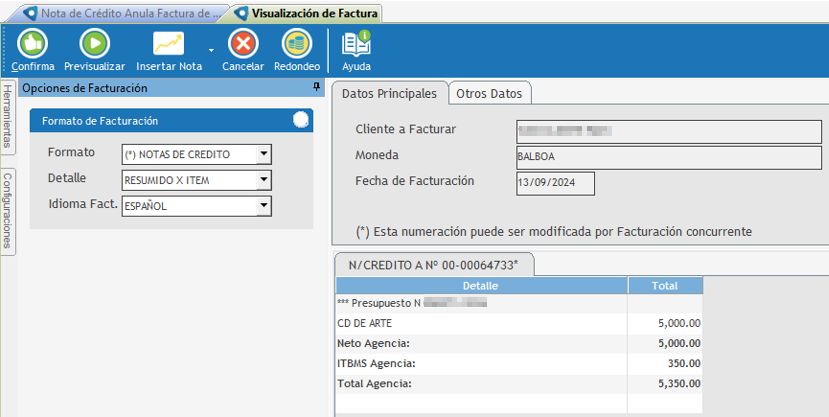Viewport: 829px width, 417px height.
Task: Click the Moneda field showing BALBOA
Action: pyautogui.click(x=668, y=157)
